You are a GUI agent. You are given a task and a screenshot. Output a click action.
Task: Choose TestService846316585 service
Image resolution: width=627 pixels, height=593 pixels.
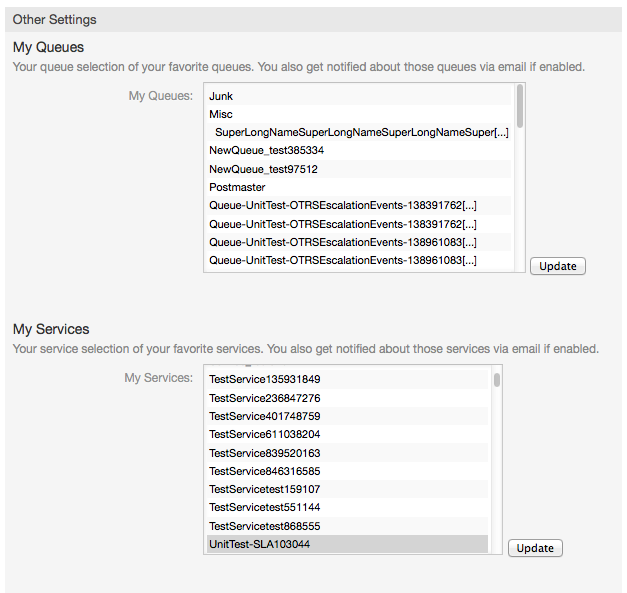tap(264, 471)
